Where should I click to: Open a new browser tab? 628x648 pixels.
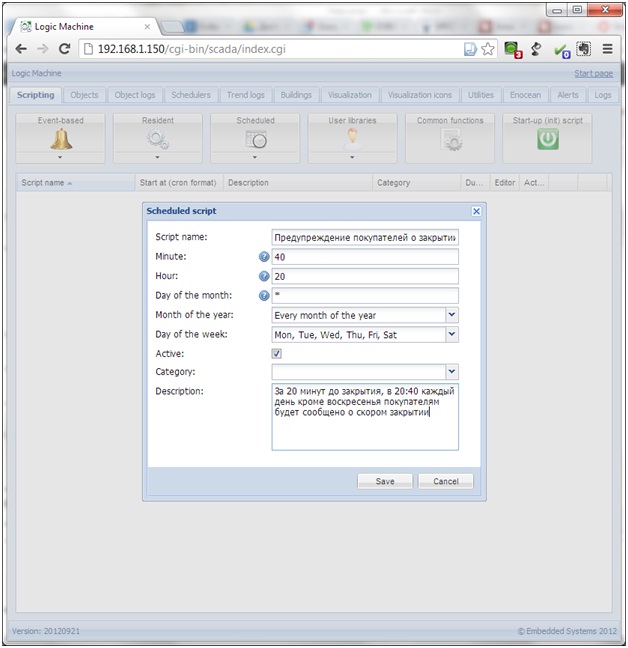coord(172,27)
